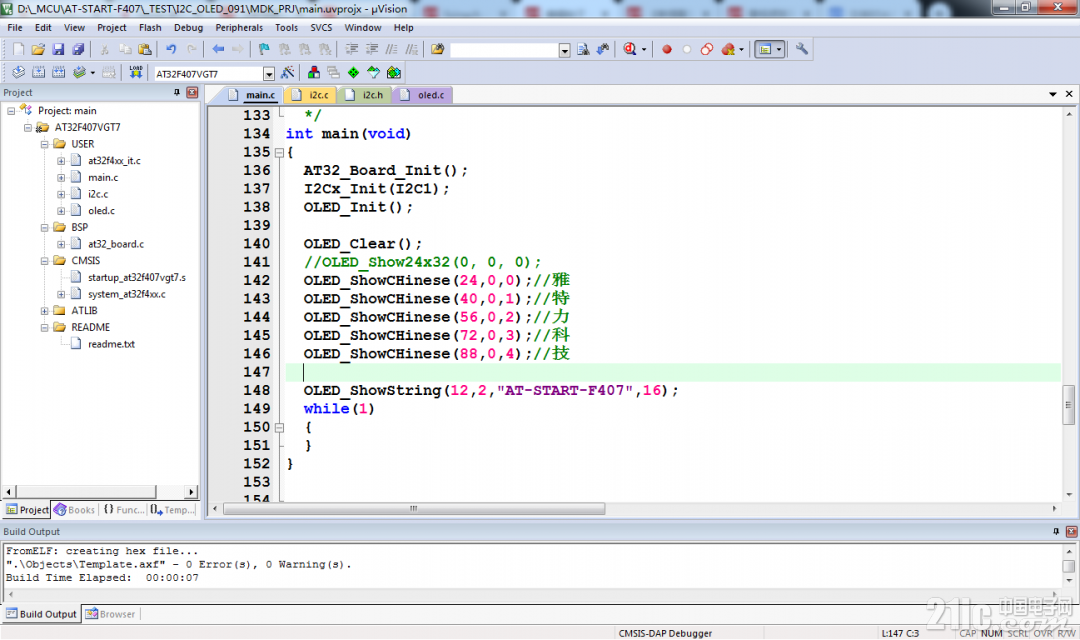Viewport: 1080px width, 640px height.
Task: Close the Project panel with its red X
Action: (x=192, y=92)
